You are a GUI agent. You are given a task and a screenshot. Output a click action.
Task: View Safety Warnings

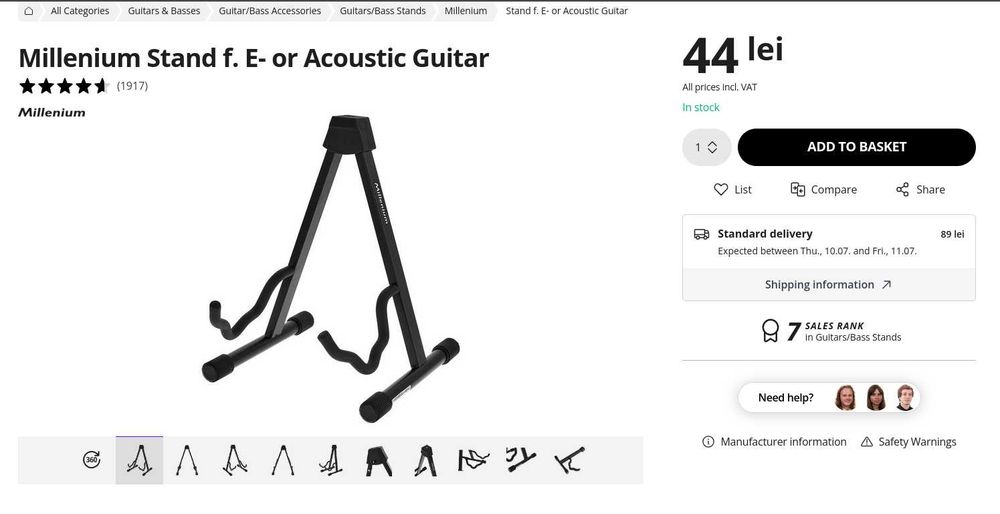pyautogui.click(x=908, y=442)
